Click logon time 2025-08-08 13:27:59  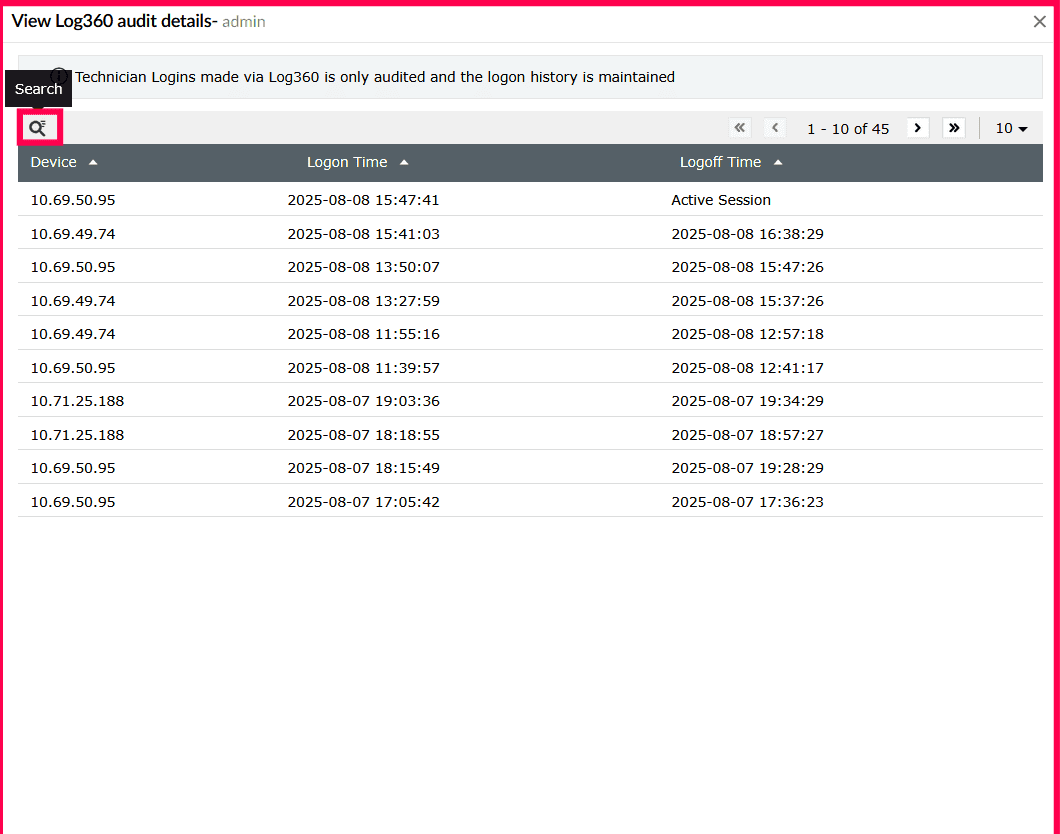coord(363,301)
